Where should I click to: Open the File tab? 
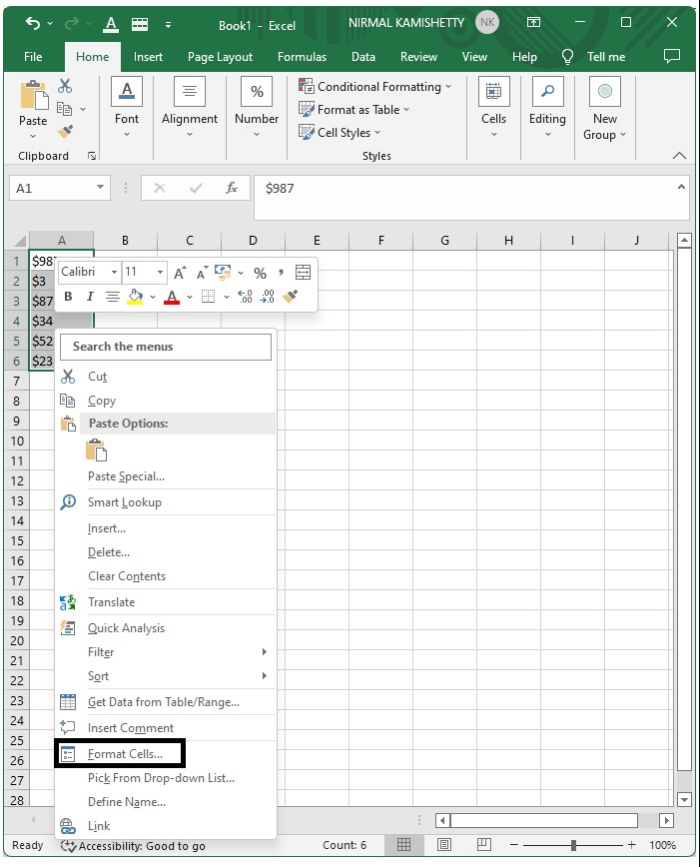coord(33,57)
